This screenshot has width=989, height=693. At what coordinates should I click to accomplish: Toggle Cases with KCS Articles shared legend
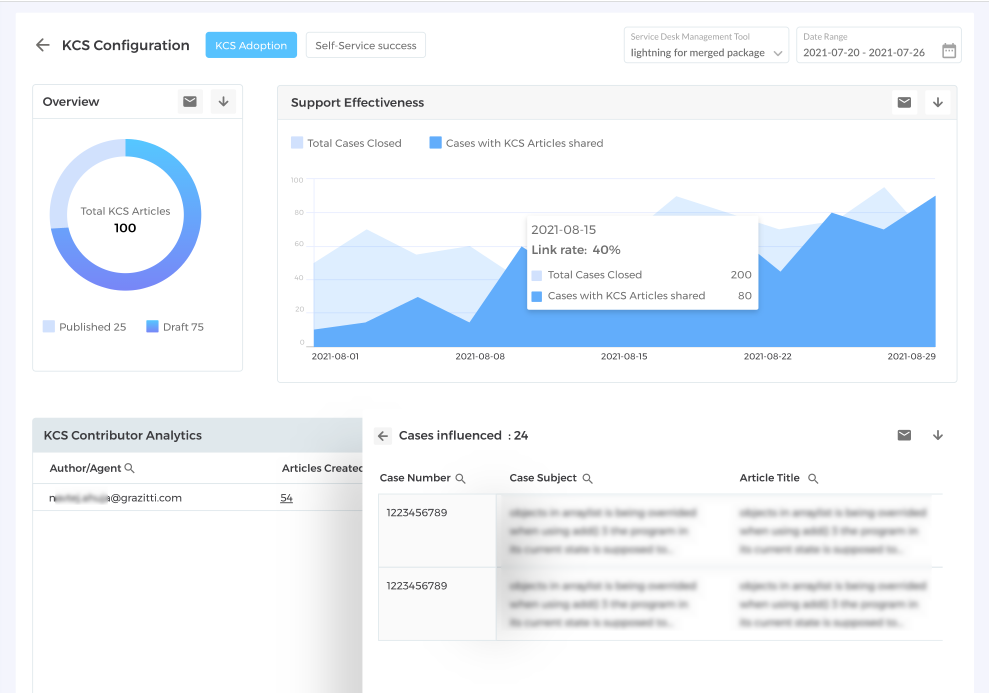coord(516,143)
